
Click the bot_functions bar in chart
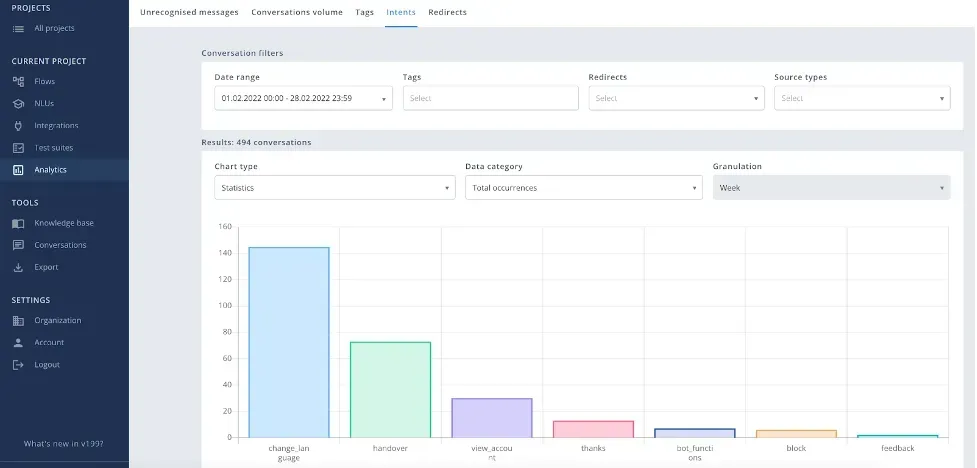tap(695, 433)
